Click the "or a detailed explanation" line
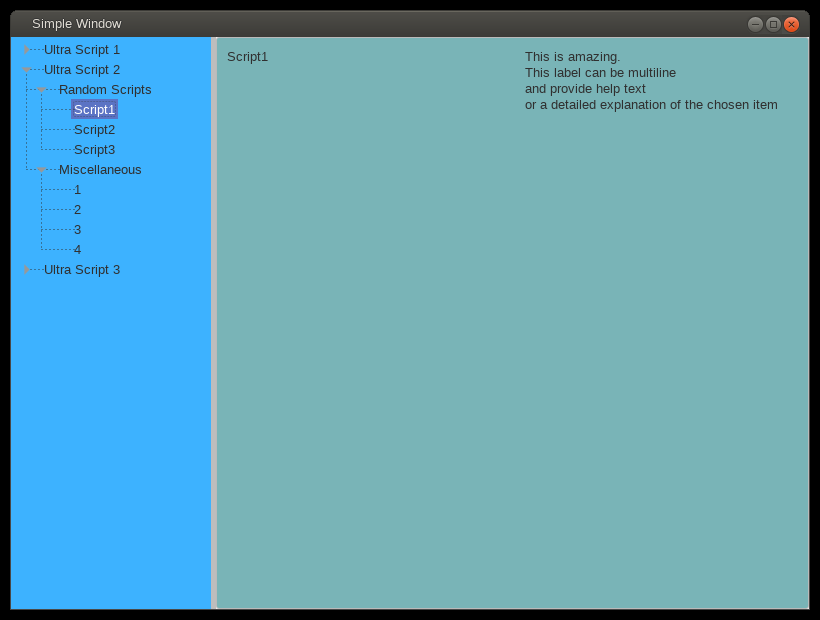 click(651, 105)
